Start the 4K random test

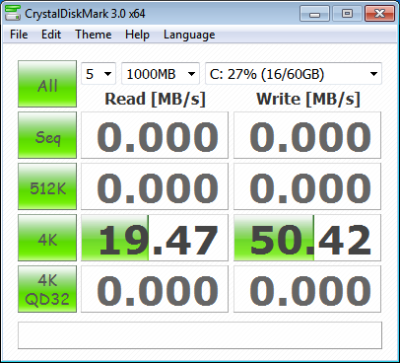point(47,238)
